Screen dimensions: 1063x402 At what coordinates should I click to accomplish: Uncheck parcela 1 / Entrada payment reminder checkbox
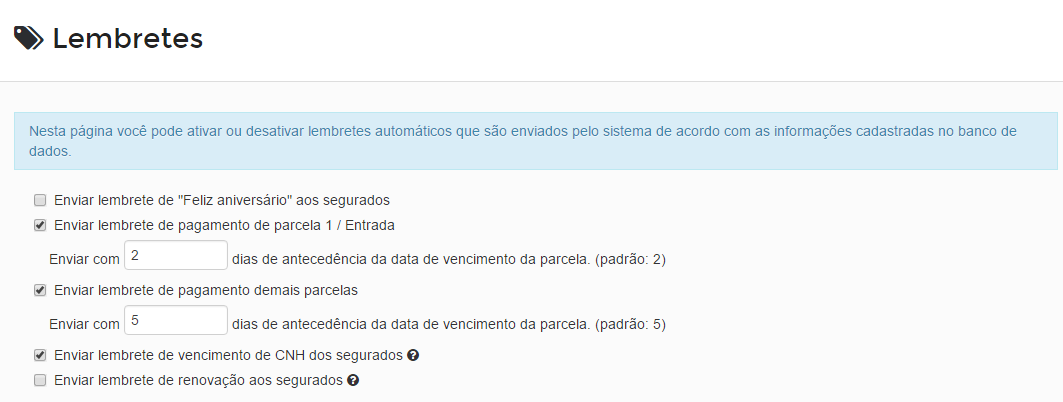tap(40, 226)
